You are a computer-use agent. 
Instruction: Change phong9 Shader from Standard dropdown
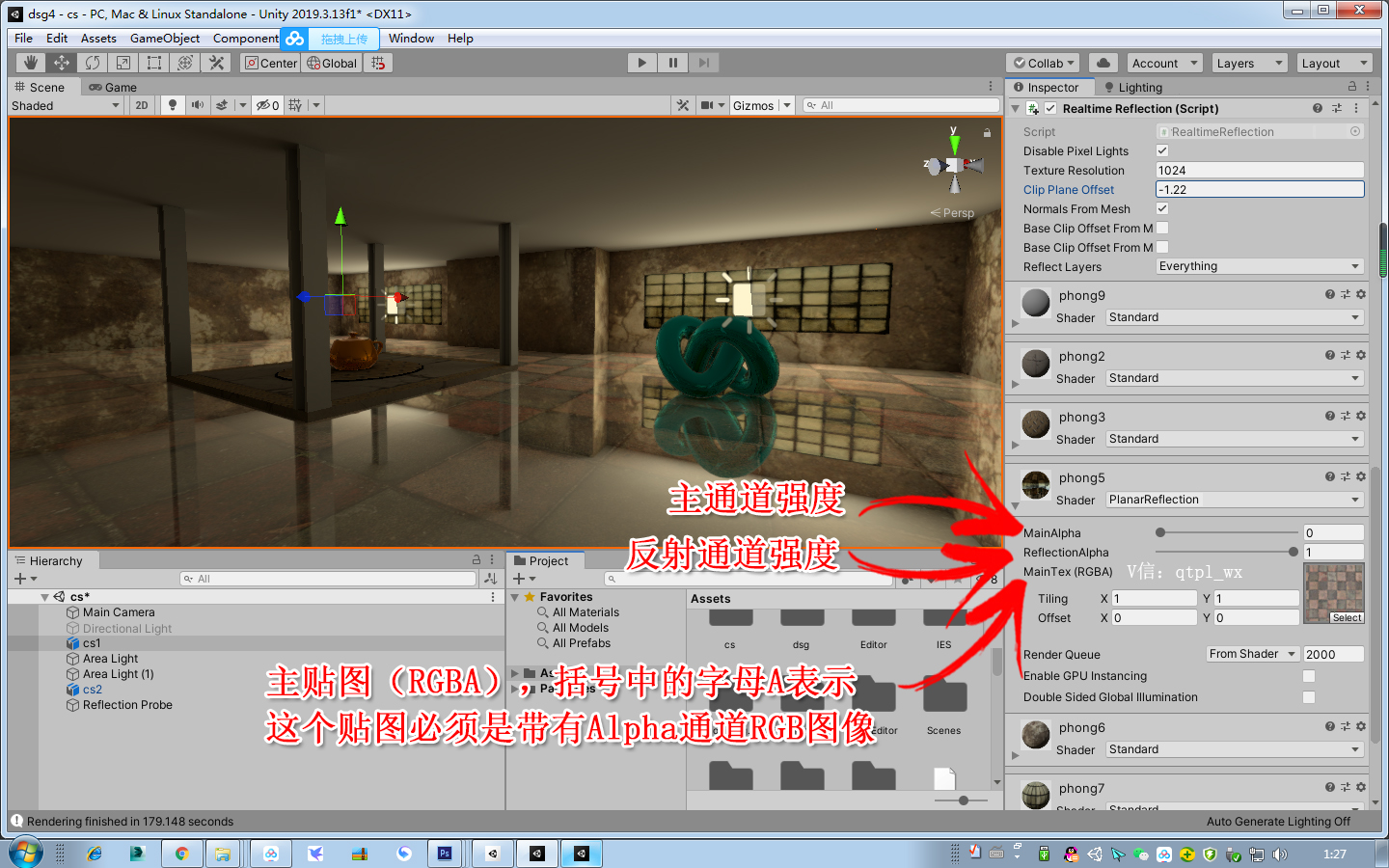pos(1233,316)
